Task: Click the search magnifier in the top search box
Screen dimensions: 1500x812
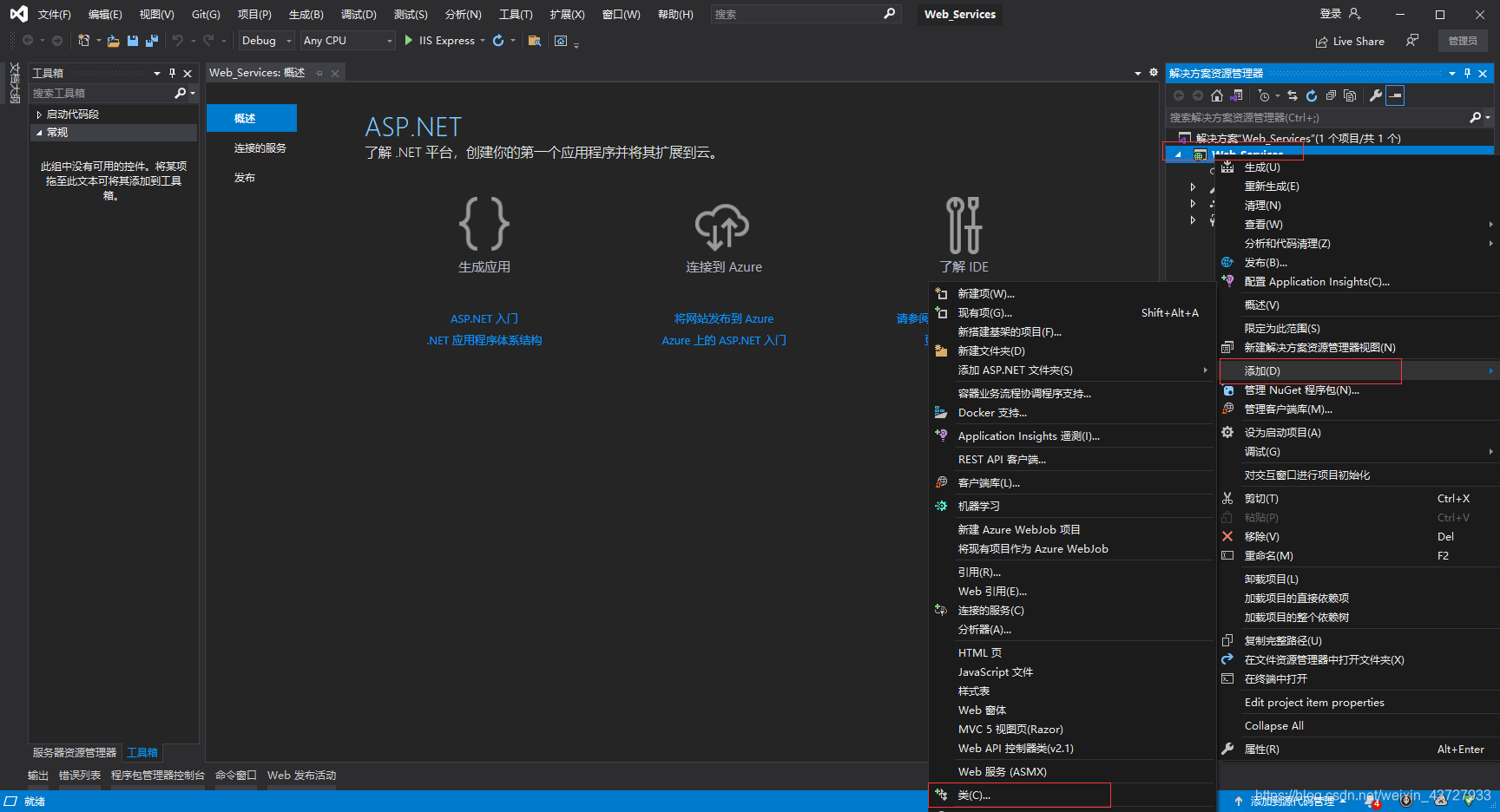Action: pos(889,14)
